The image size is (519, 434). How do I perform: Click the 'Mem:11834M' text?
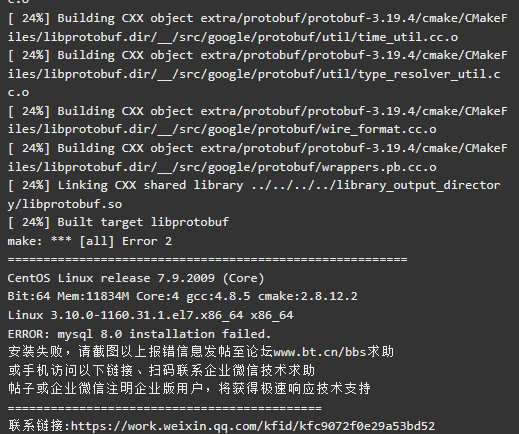(93, 296)
